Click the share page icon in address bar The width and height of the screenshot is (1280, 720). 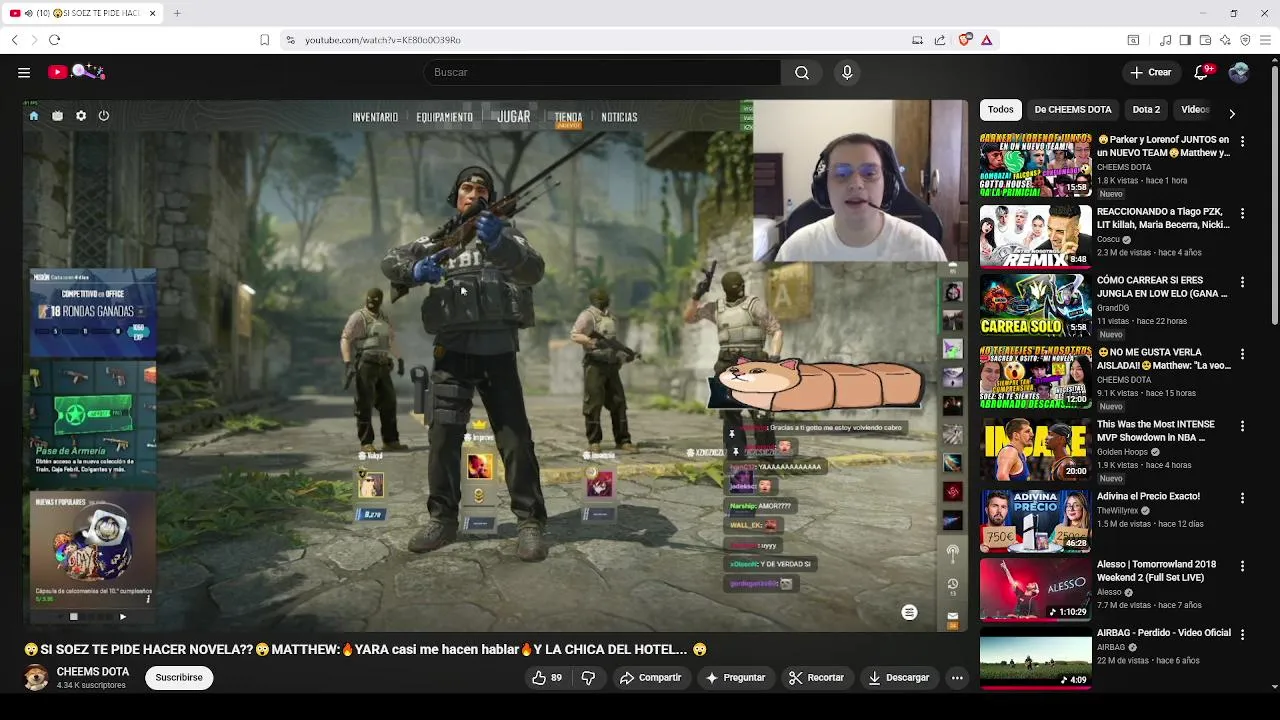(x=940, y=40)
